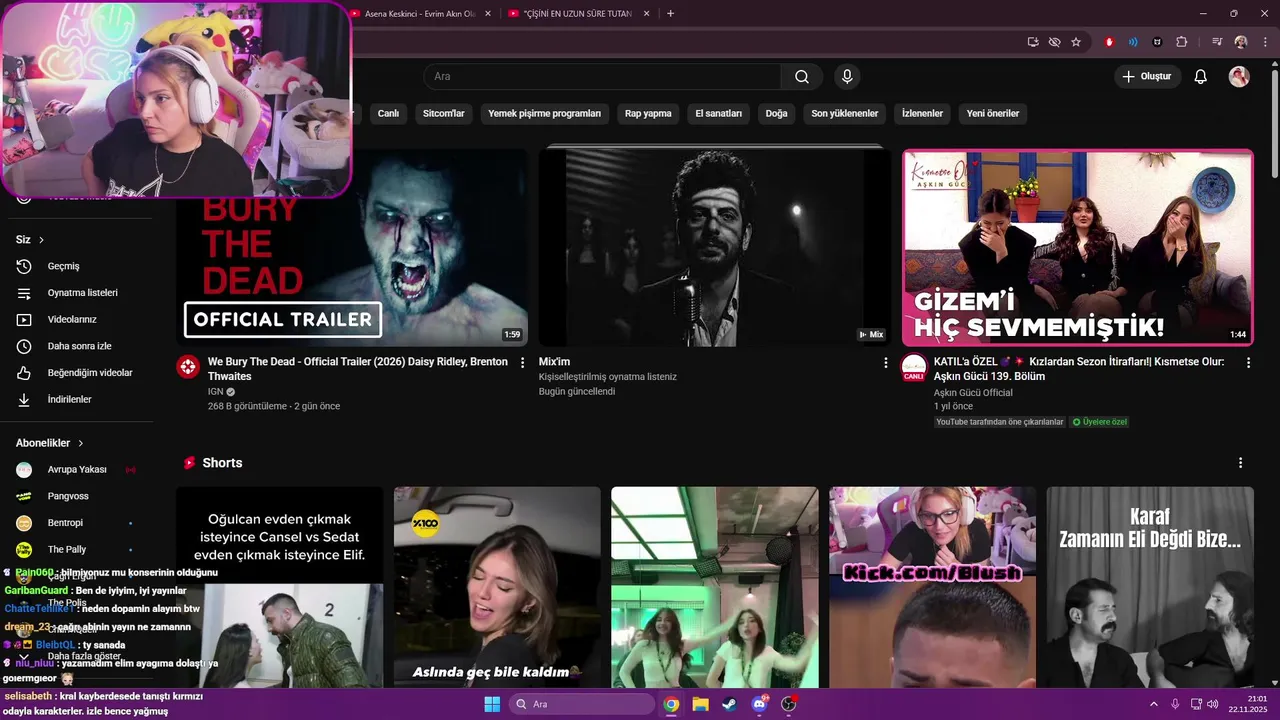
Task: Select the Son yüklenenler filter chip
Action: [844, 114]
